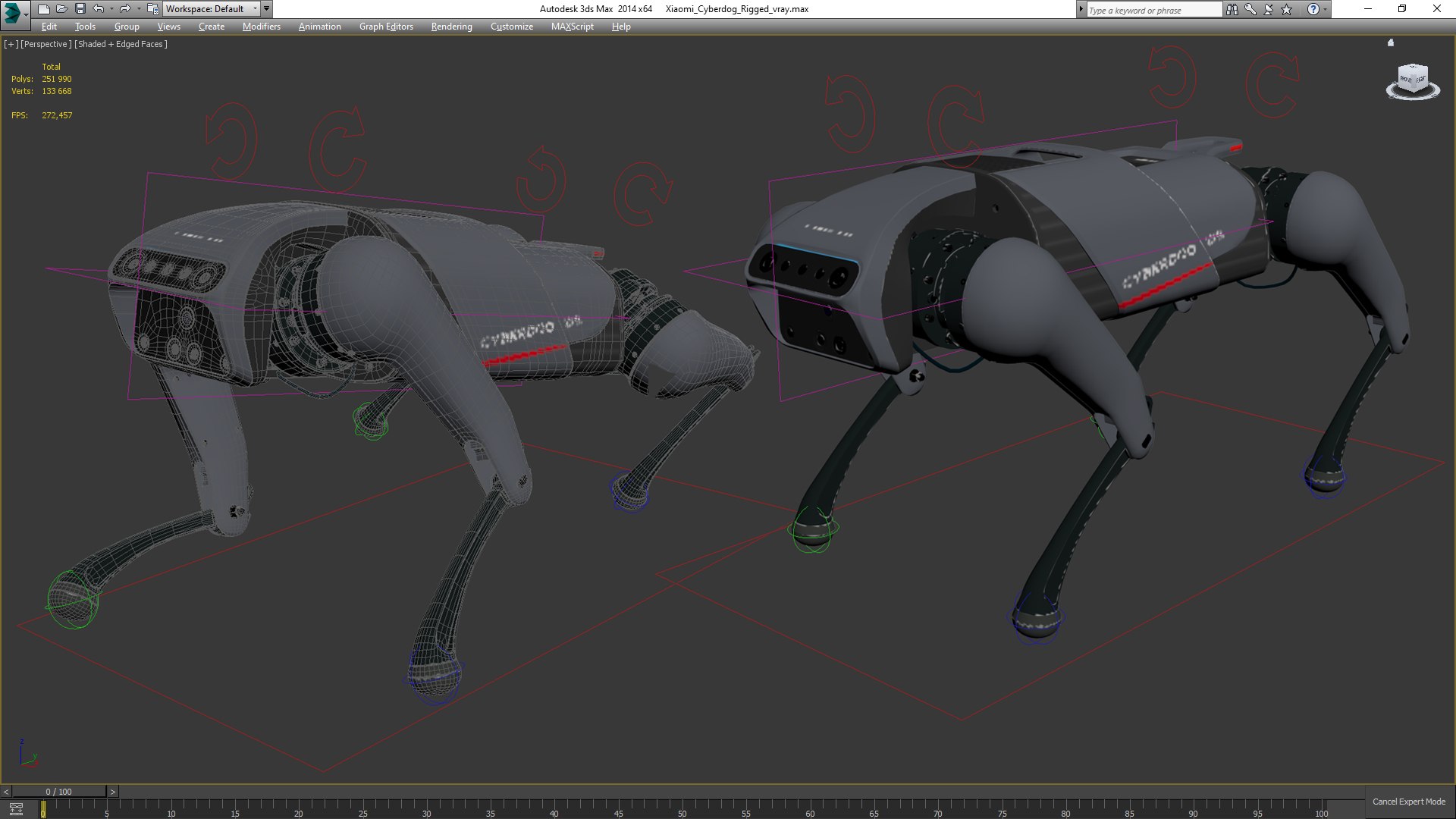Image resolution: width=1456 pixels, height=819 pixels.
Task: Open the Help menu
Action: (621, 27)
